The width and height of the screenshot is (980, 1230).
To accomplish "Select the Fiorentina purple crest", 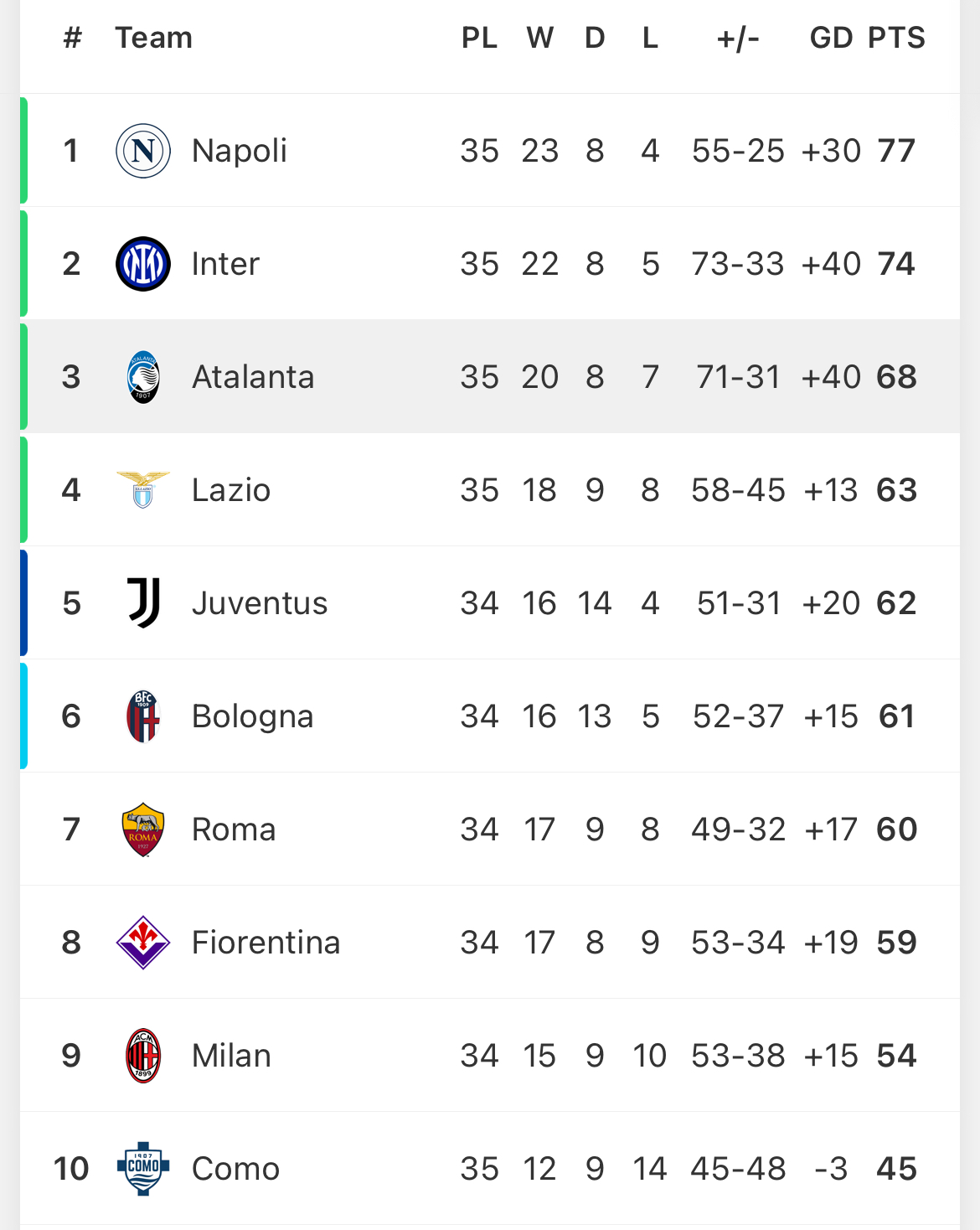I will [x=143, y=943].
